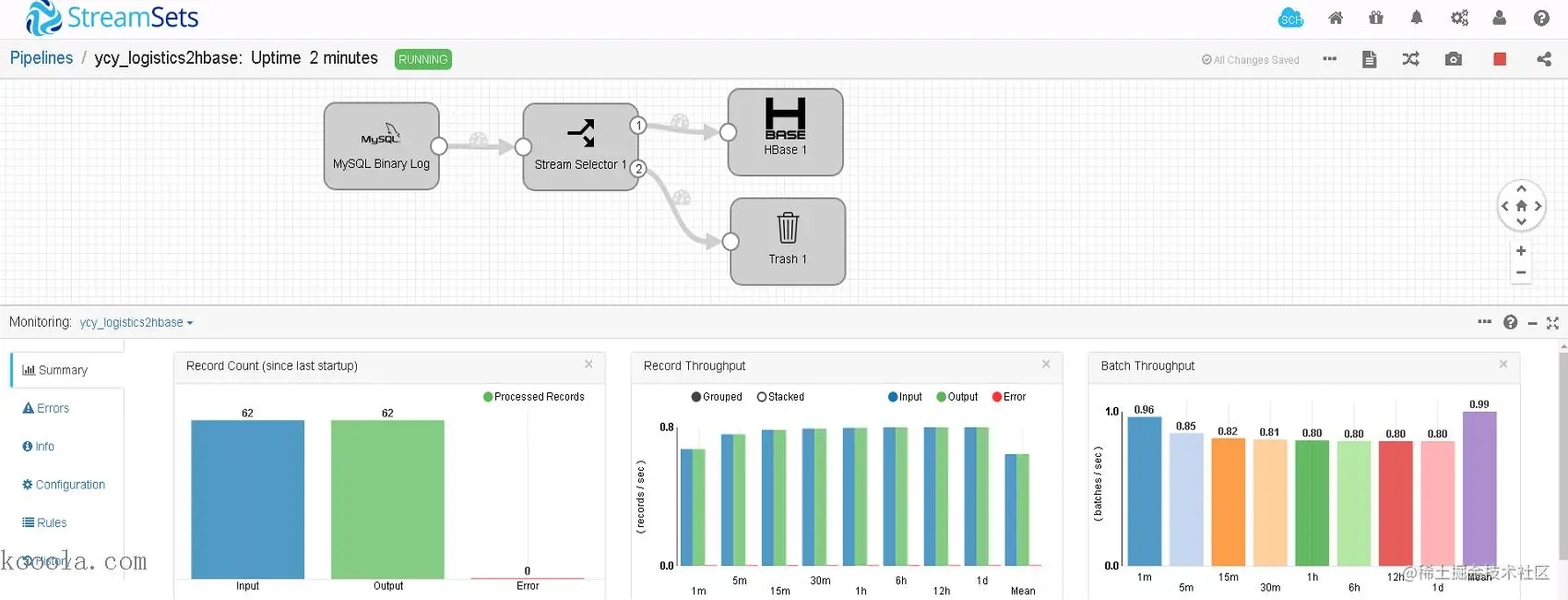This screenshot has height=600, width=1568.
Task: Go to Pipelines breadcrumb link
Action: [x=42, y=58]
